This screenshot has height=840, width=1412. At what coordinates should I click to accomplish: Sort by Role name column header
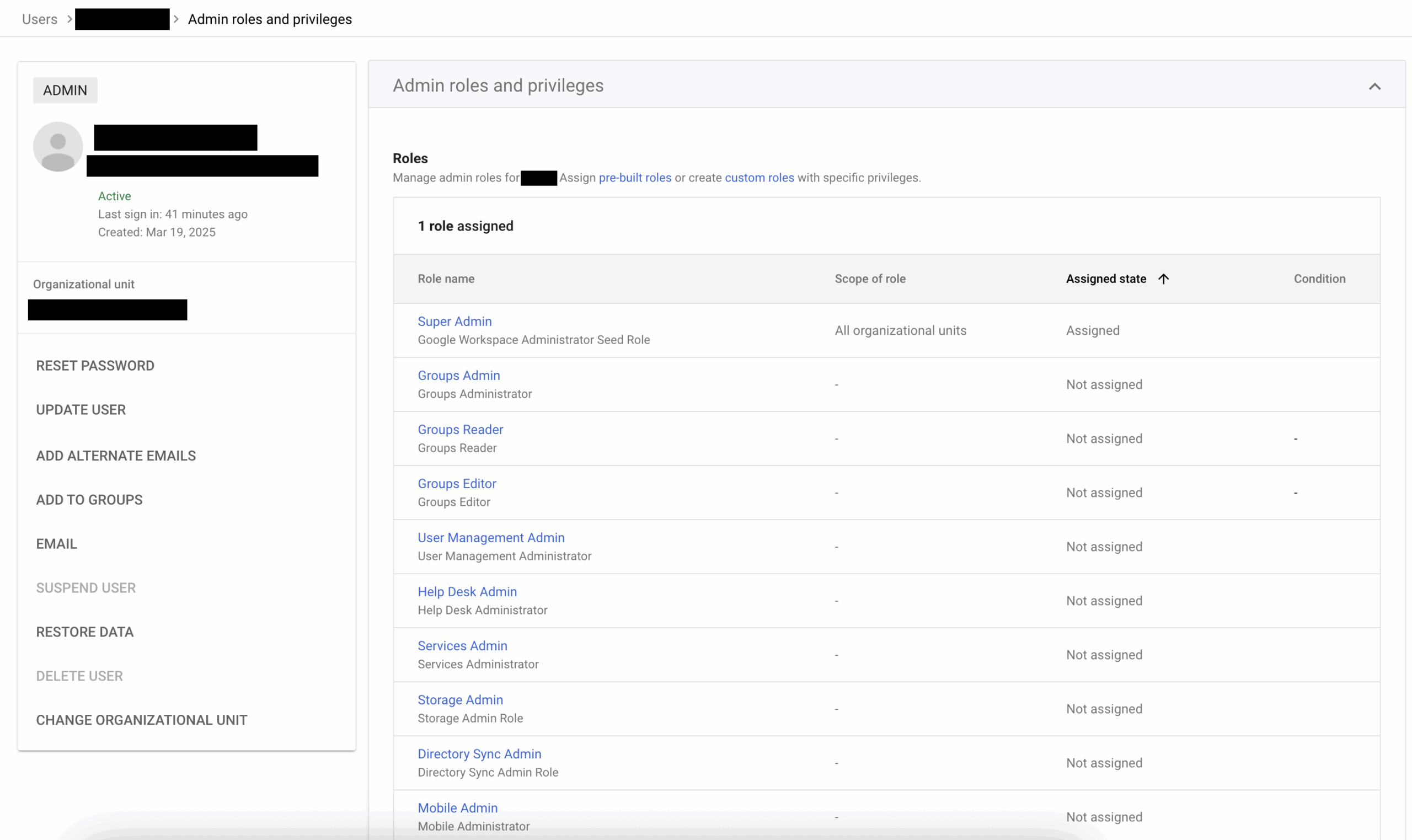coord(446,279)
